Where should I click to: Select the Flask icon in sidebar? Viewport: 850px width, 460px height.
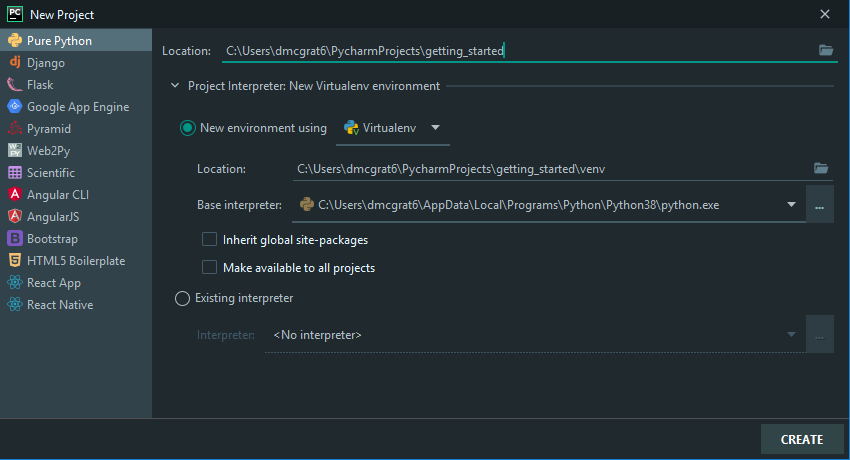coord(15,85)
